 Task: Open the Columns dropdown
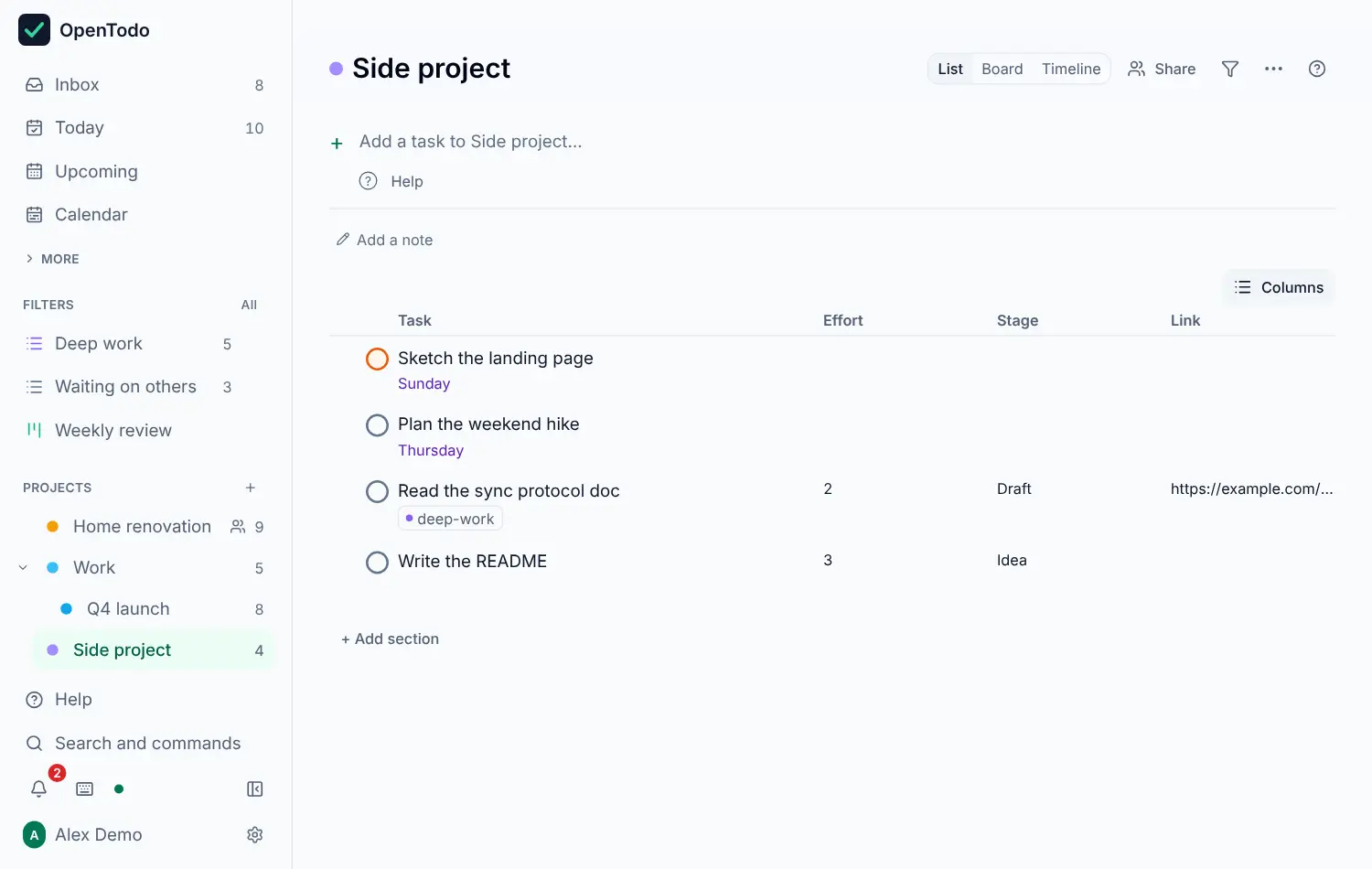(x=1279, y=287)
